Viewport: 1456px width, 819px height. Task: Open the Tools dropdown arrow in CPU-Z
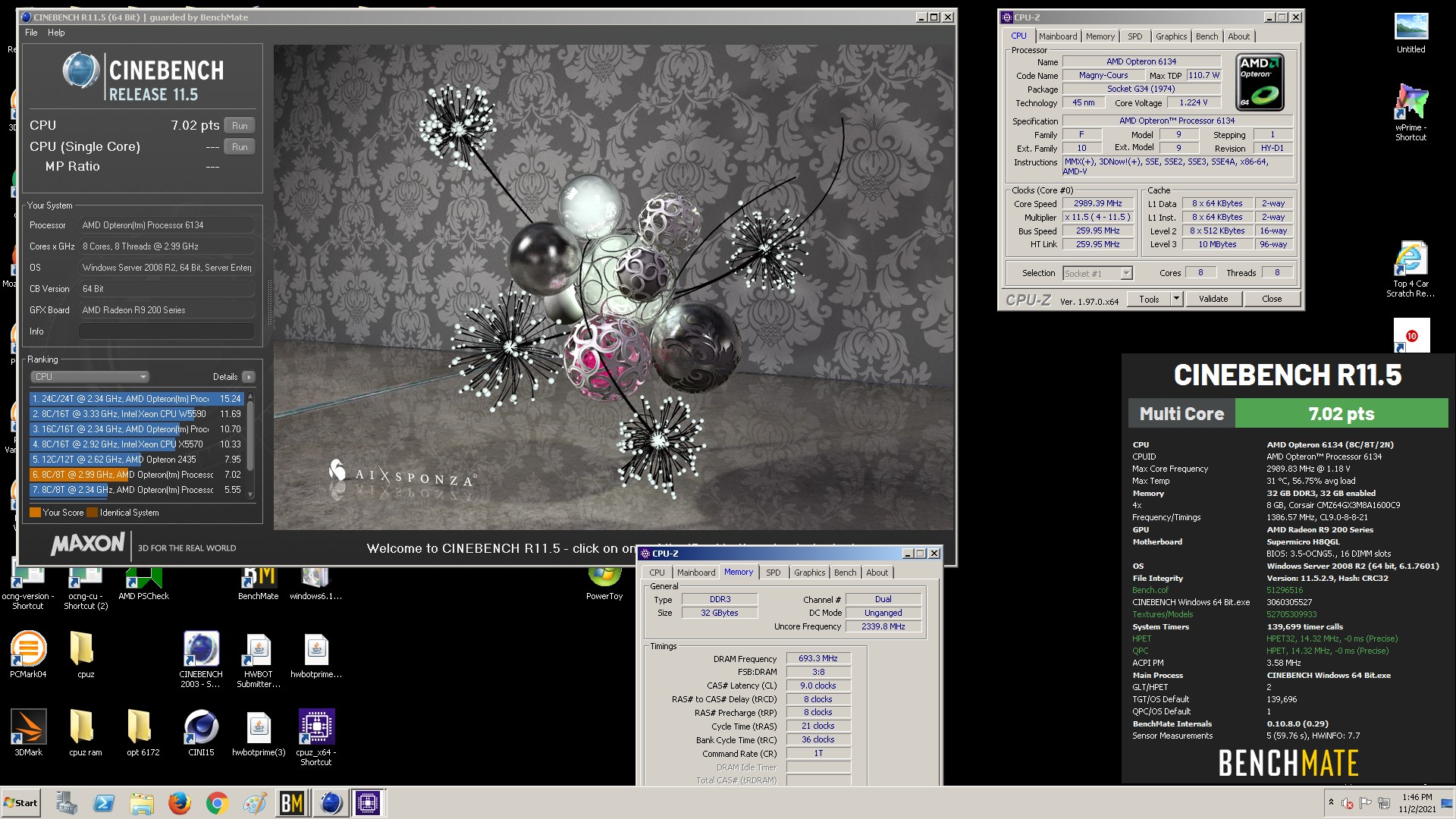tap(1176, 299)
